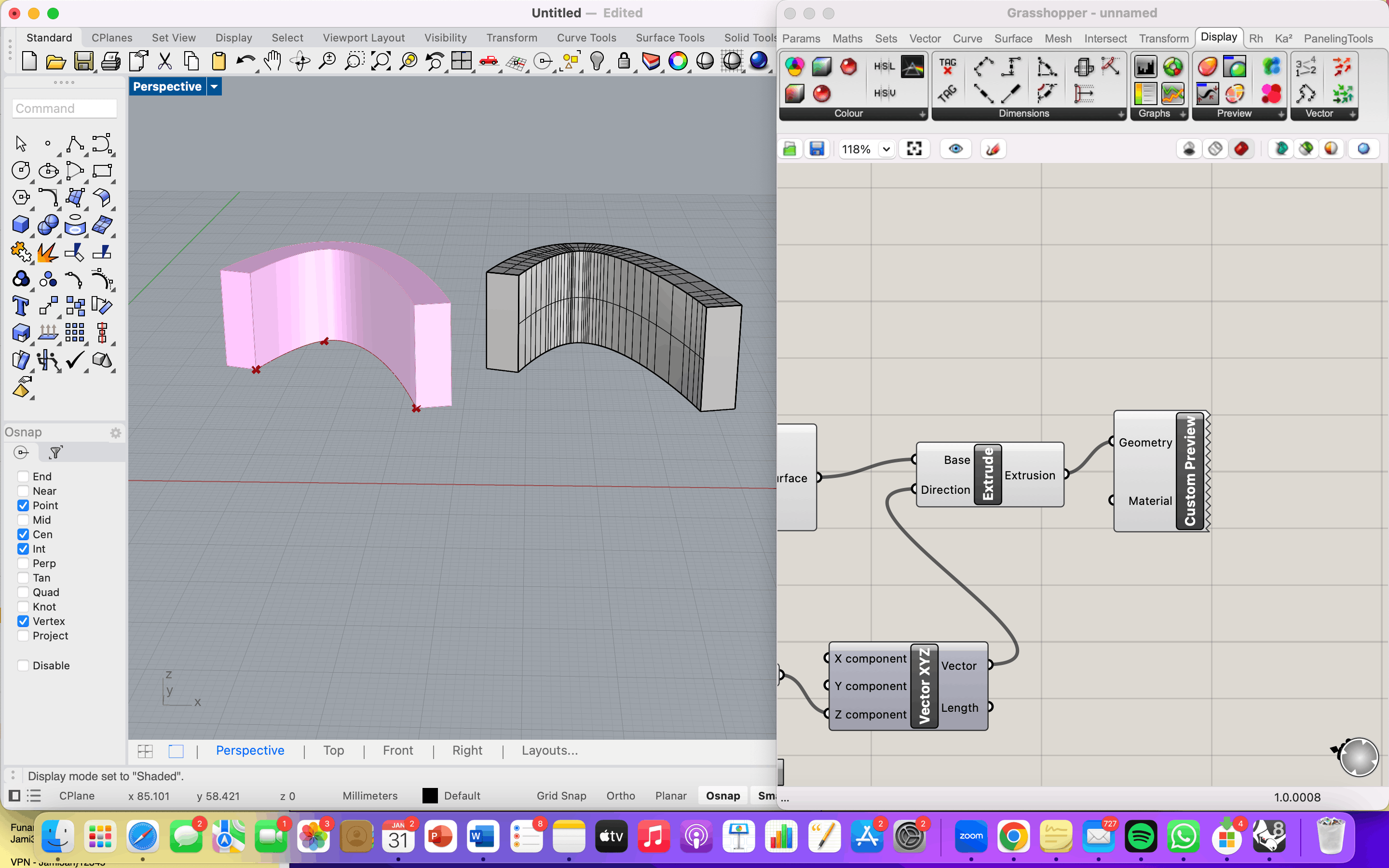Toggle the canvas preview eye icon

click(x=955, y=149)
